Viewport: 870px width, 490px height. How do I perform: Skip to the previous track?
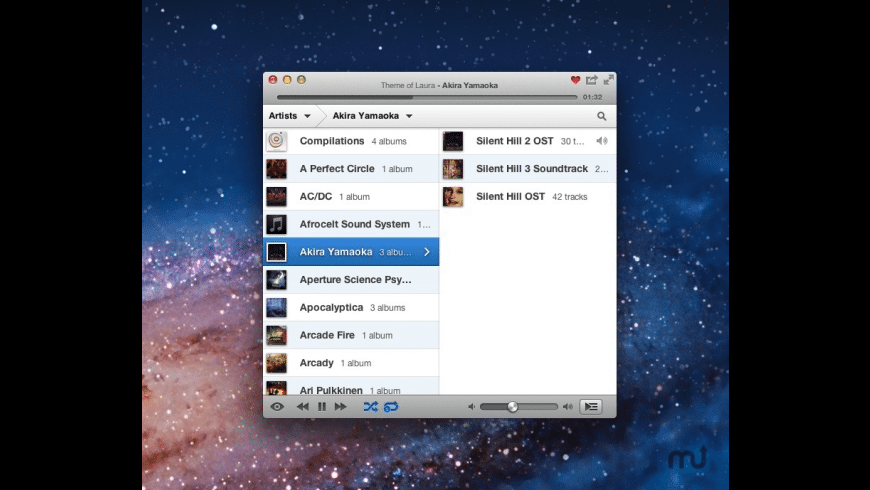click(x=302, y=407)
